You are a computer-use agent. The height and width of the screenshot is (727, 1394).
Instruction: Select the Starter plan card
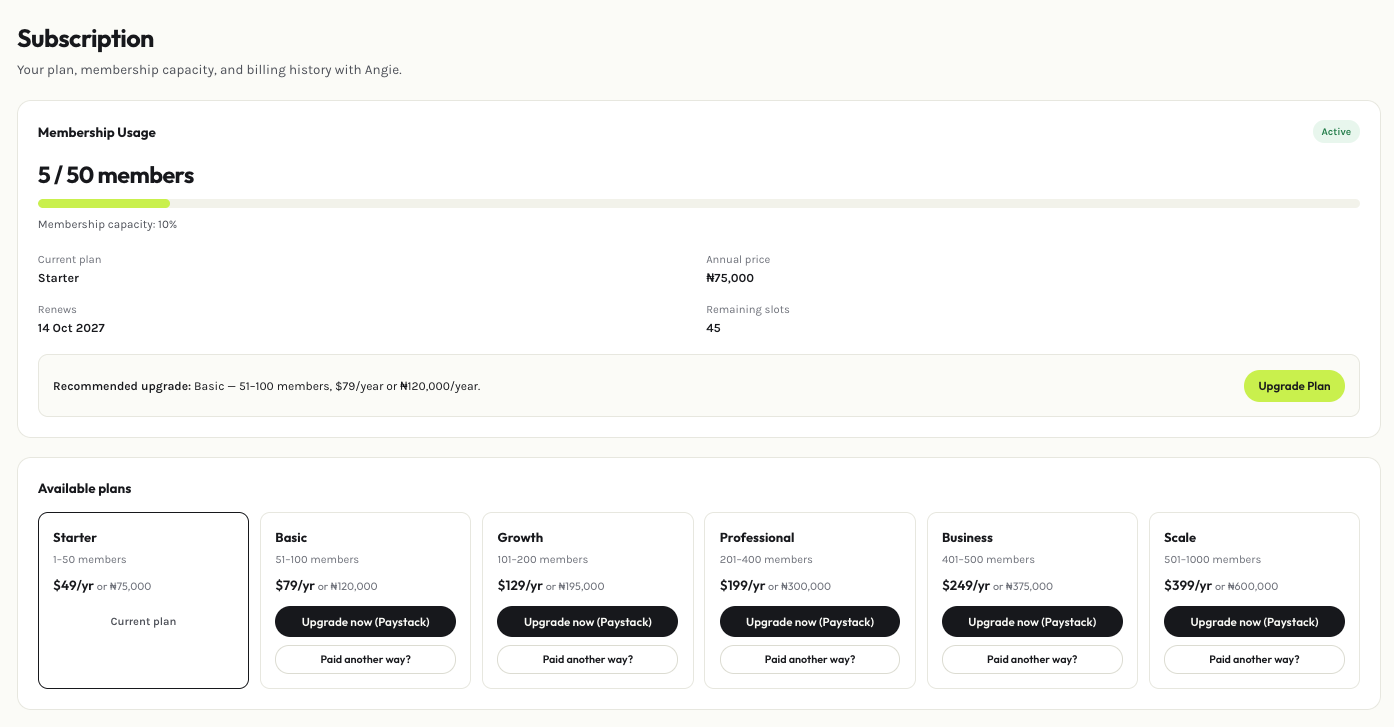point(143,600)
